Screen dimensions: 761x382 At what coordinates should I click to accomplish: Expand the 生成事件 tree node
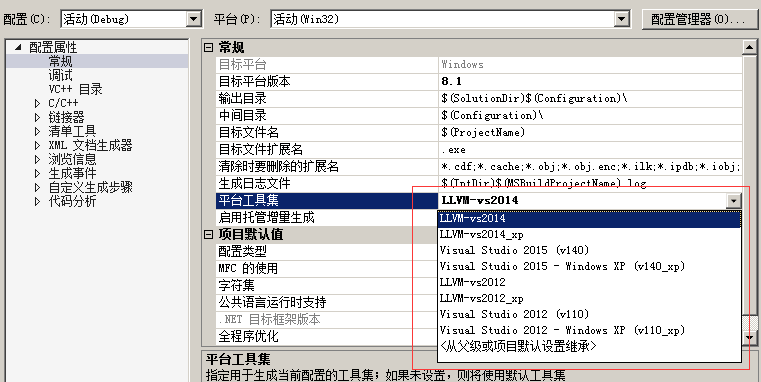37,173
